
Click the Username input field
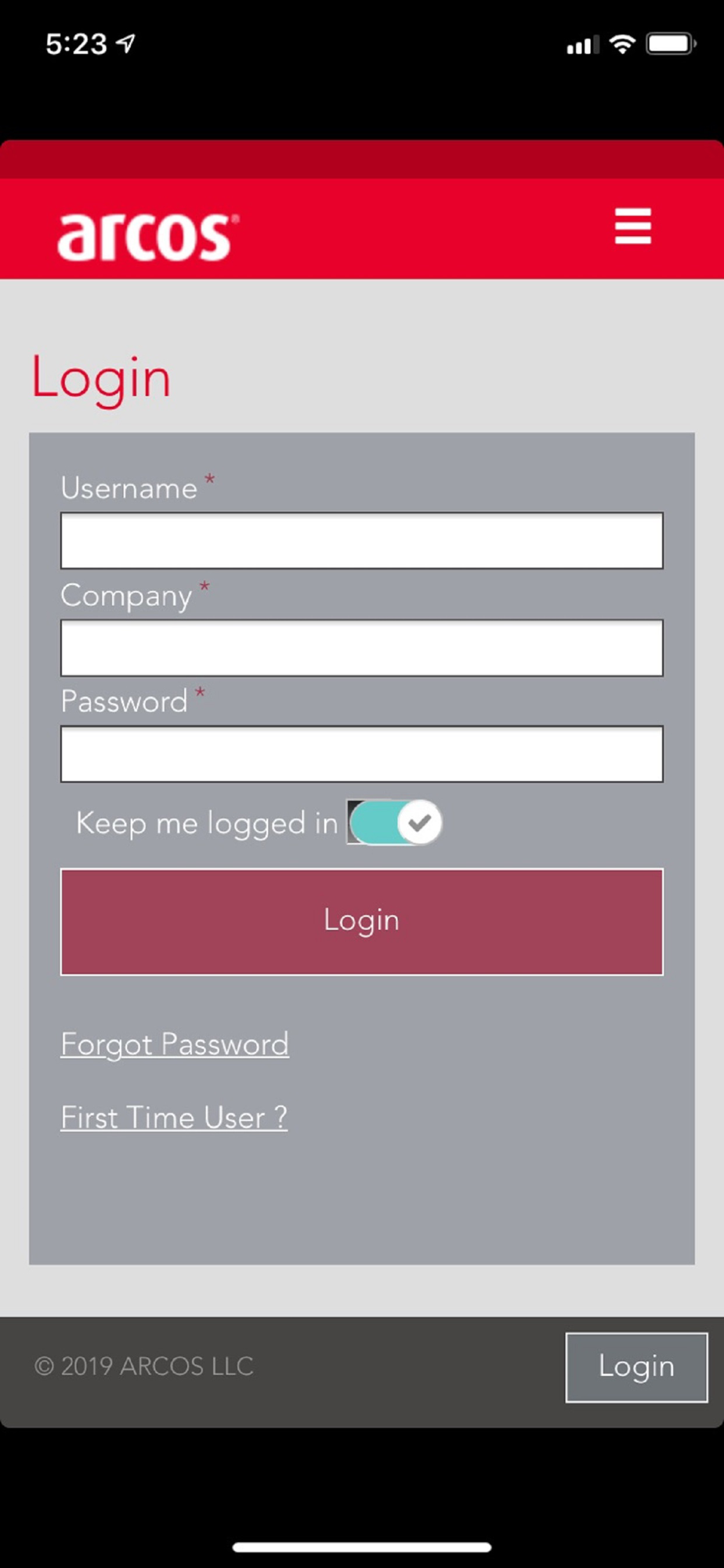(x=362, y=541)
